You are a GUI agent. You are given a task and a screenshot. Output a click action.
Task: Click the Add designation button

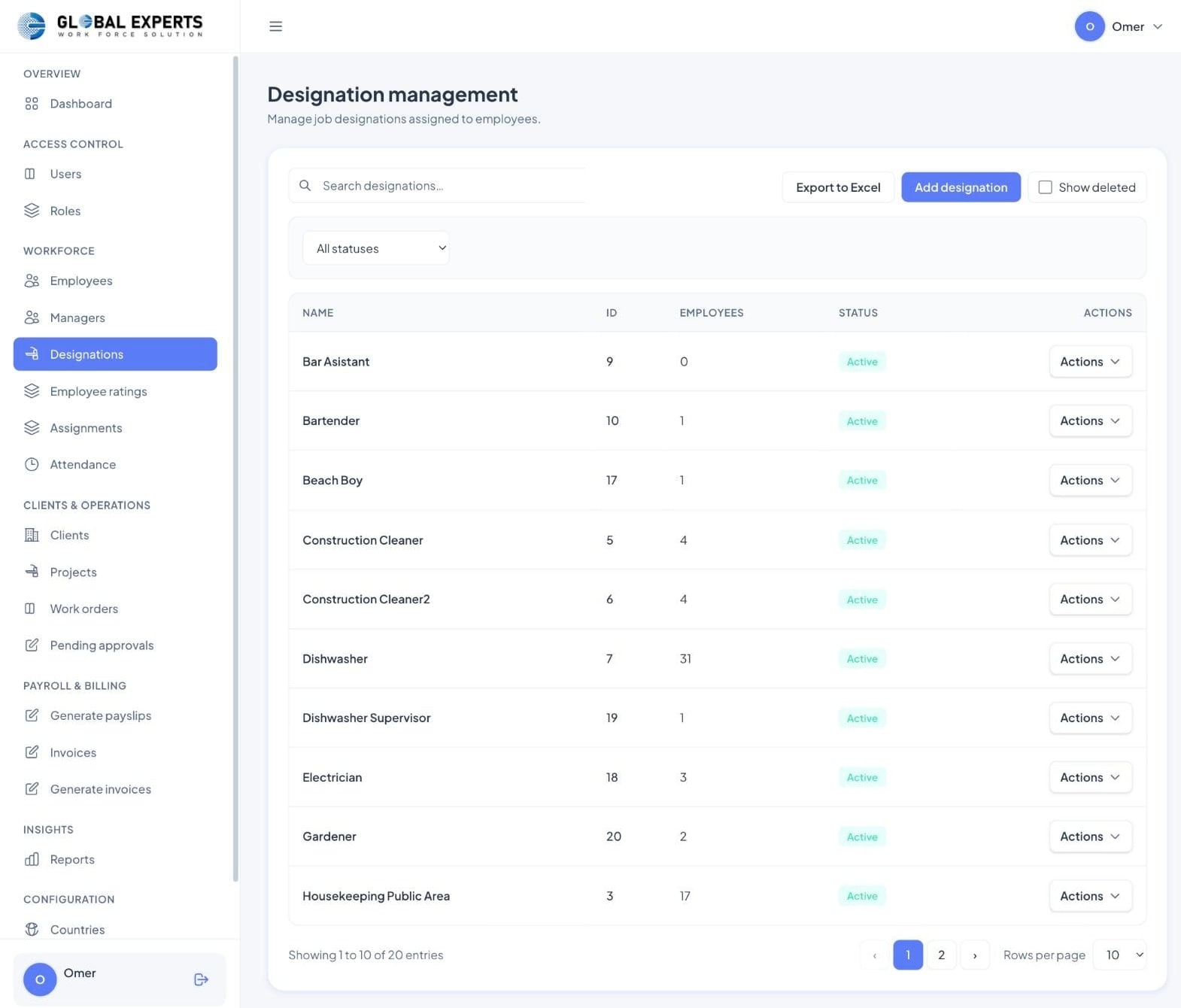pos(961,187)
